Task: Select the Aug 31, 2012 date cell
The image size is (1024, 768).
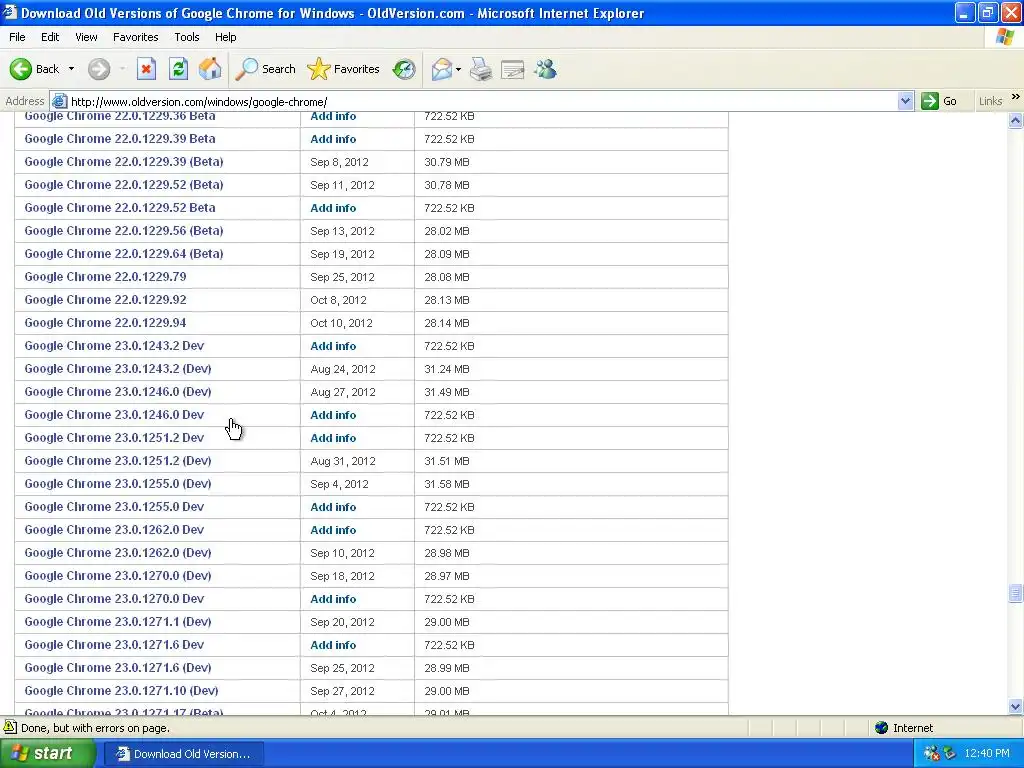Action: pyautogui.click(x=343, y=461)
